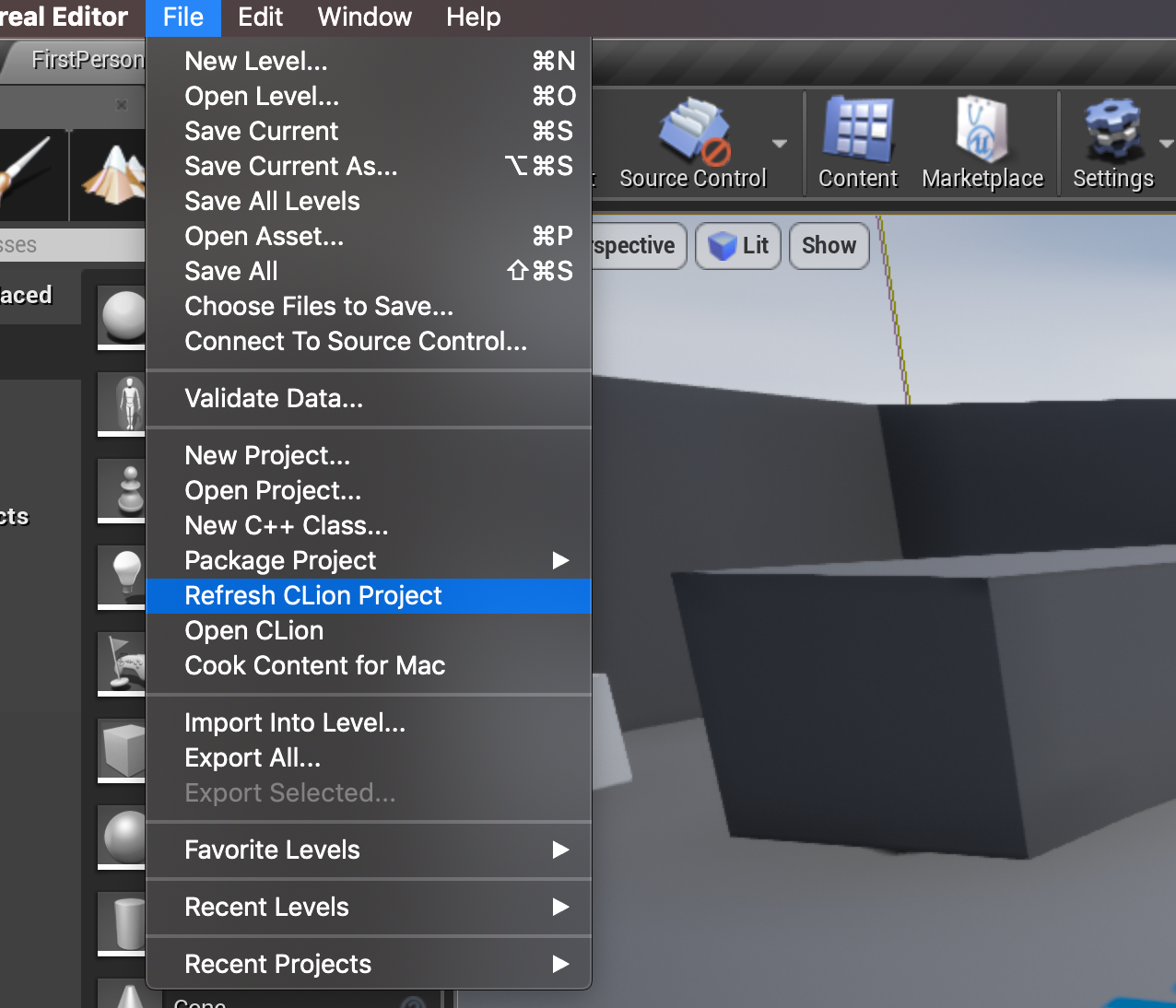Expand the Recent Projects submenu
This screenshot has width=1176, height=1008.
click(x=369, y=964)
